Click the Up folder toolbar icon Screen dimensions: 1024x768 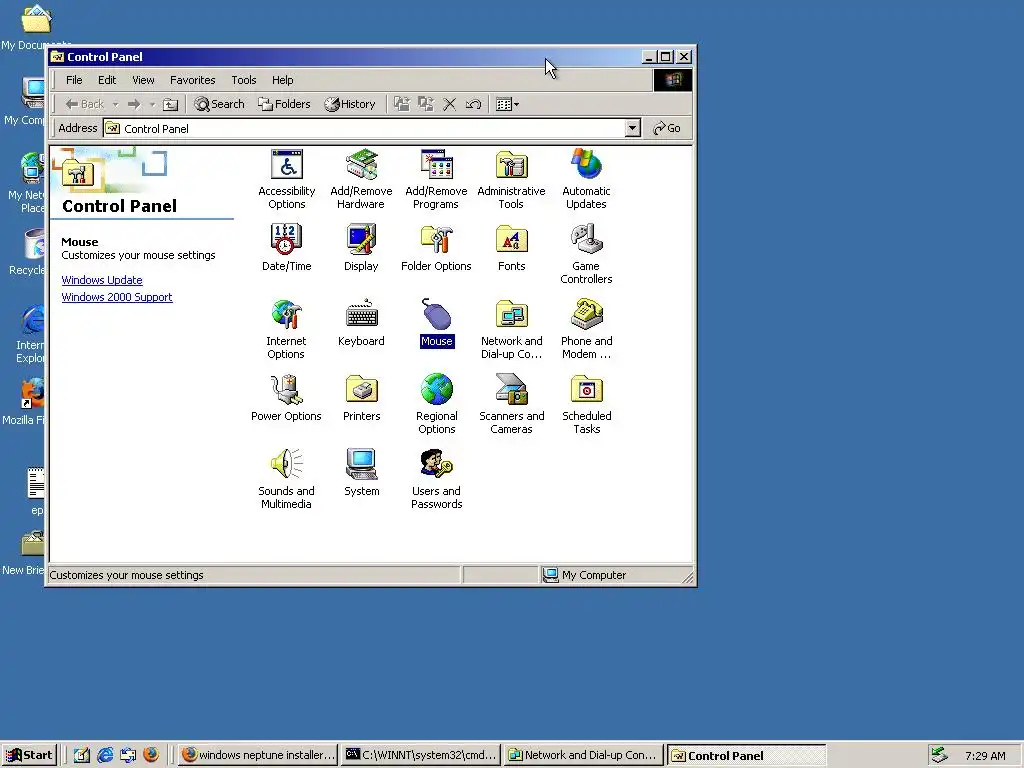tap(170, 104)
